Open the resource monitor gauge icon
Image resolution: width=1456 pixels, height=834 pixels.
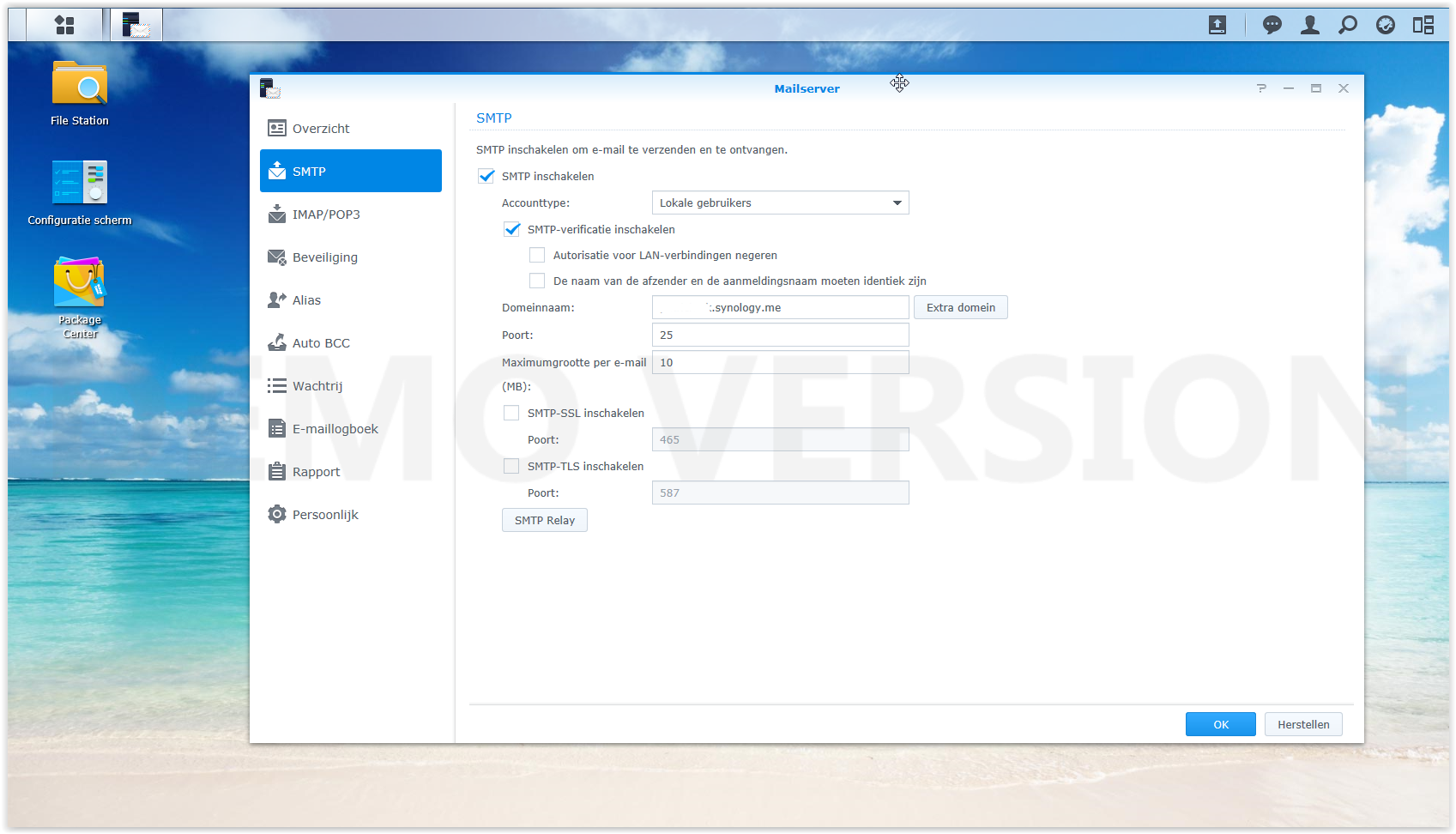coord(1386,25)
